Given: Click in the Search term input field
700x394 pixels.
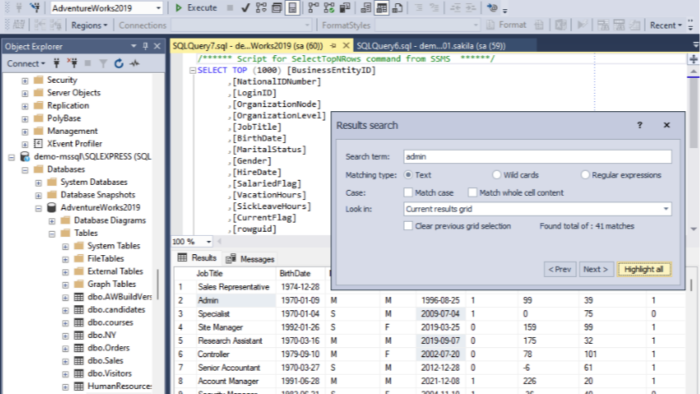Looking at the screenshot, I should (537, 157).
